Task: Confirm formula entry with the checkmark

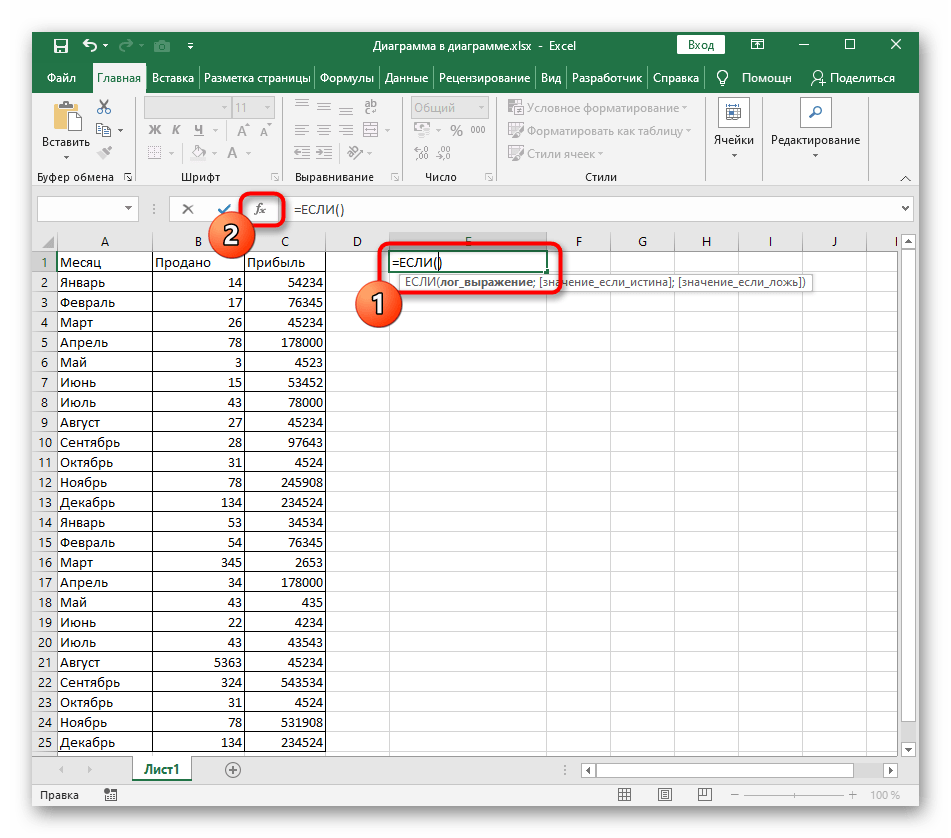Action: pos(224,209)
